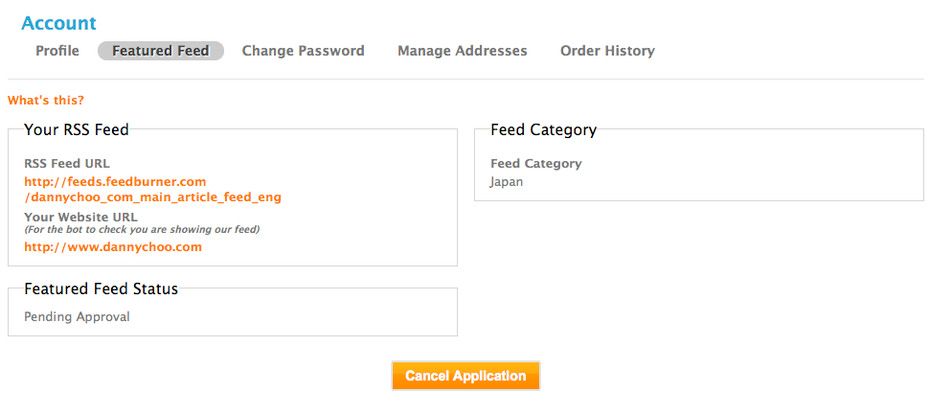The image size is (930, 415).
Task: View the Order History tab
Action: tap(607, 51)
